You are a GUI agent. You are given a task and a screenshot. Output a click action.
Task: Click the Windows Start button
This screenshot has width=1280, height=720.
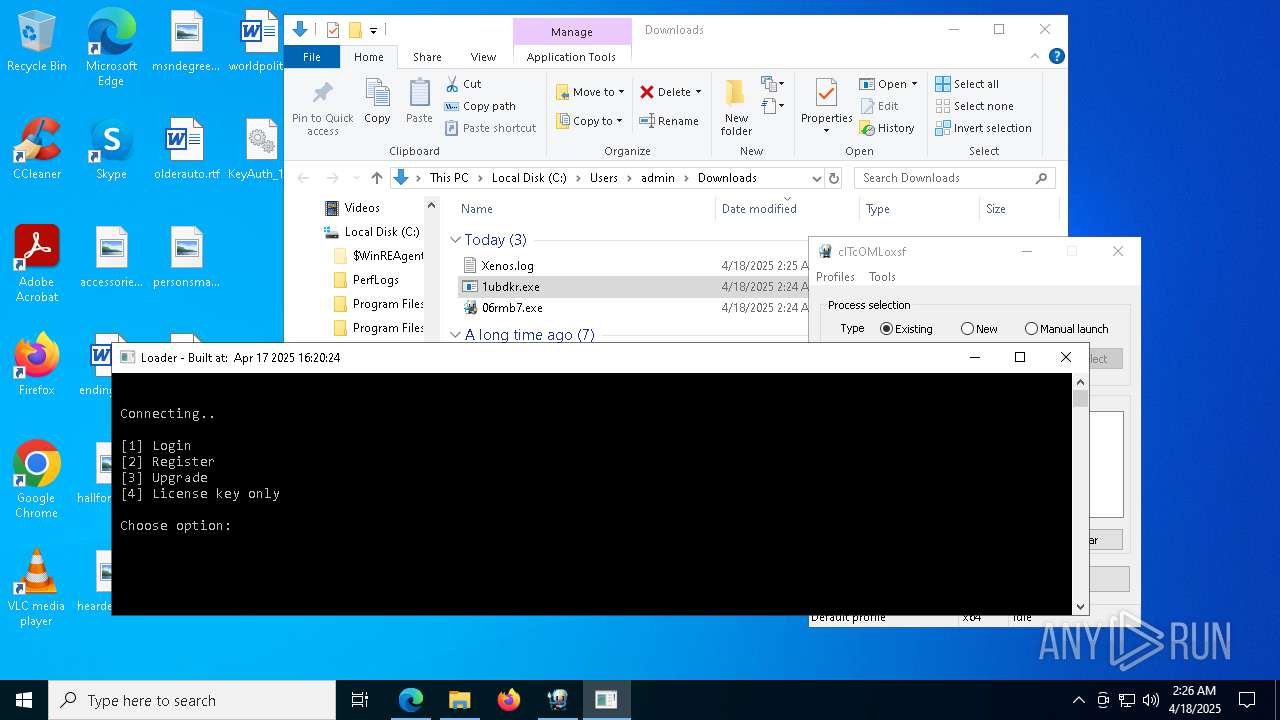click(x=24, y=700)
